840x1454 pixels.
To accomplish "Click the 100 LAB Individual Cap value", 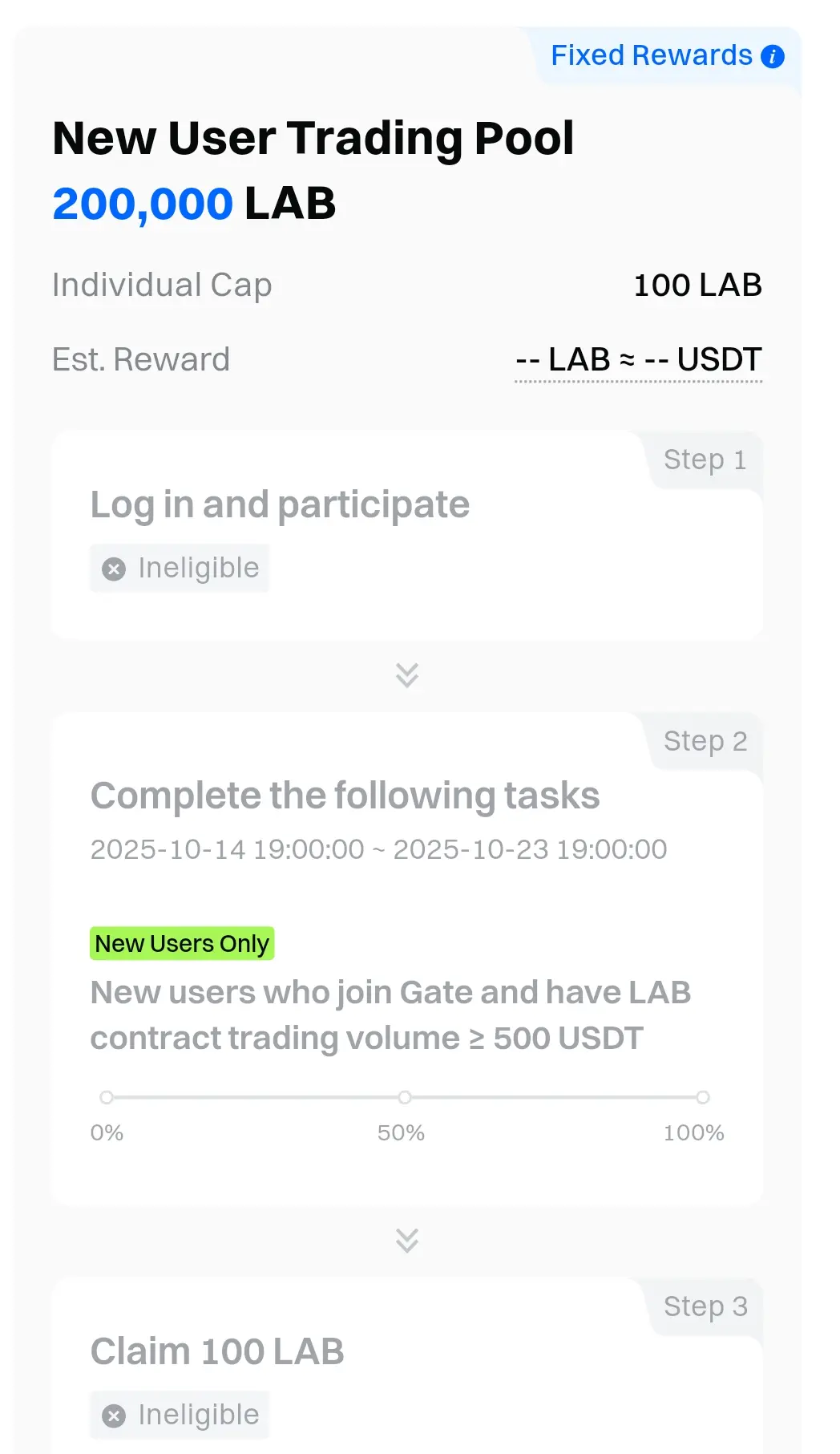I will (697, 286).
